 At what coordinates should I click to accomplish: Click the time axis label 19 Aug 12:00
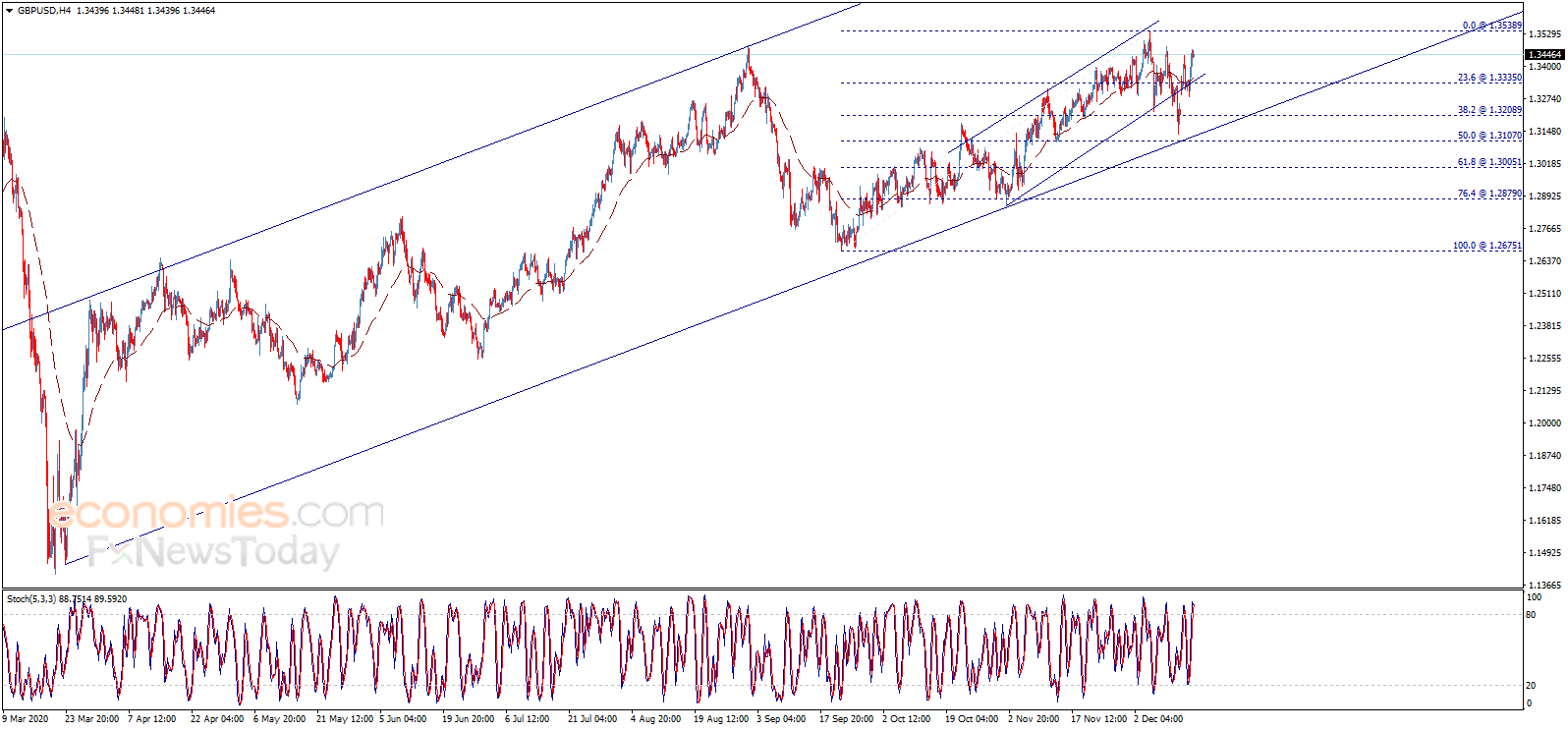click(721, 719)
